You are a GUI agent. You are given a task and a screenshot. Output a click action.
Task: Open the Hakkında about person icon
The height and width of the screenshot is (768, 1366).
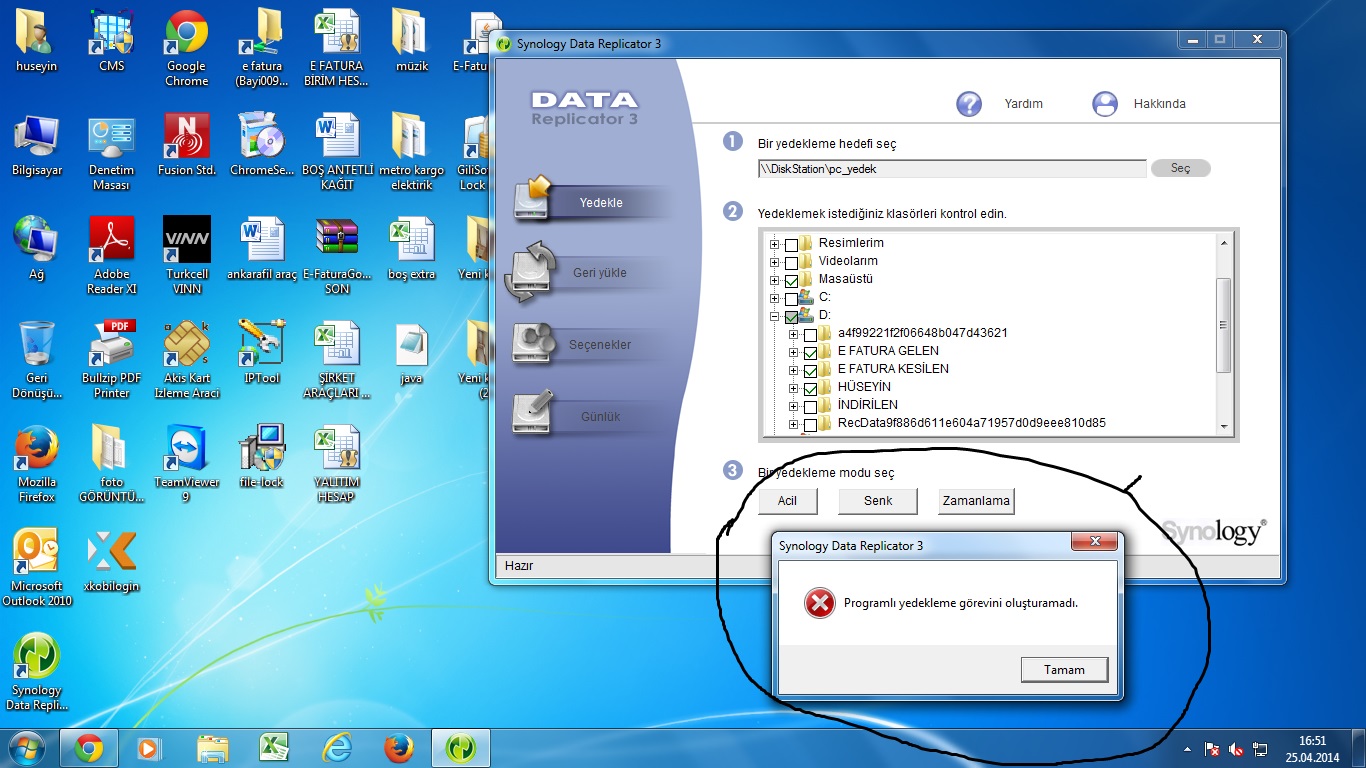tap(1105, 104)
